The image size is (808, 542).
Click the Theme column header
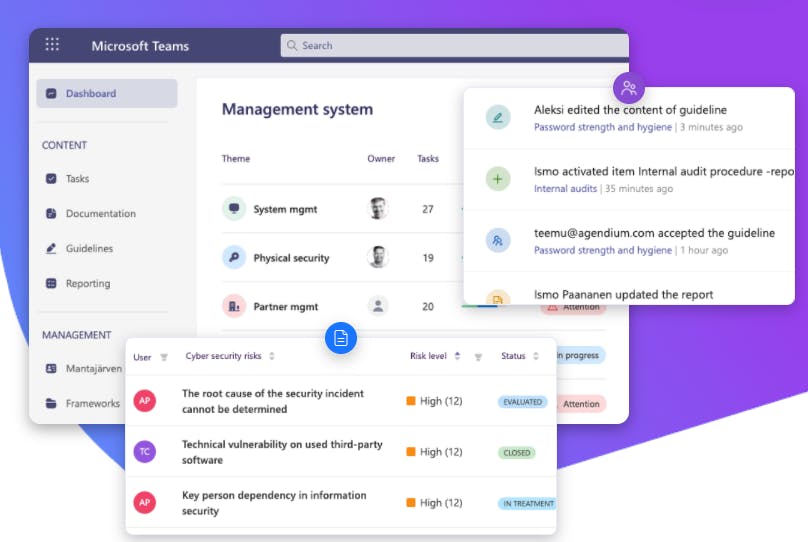coord(235,159)
